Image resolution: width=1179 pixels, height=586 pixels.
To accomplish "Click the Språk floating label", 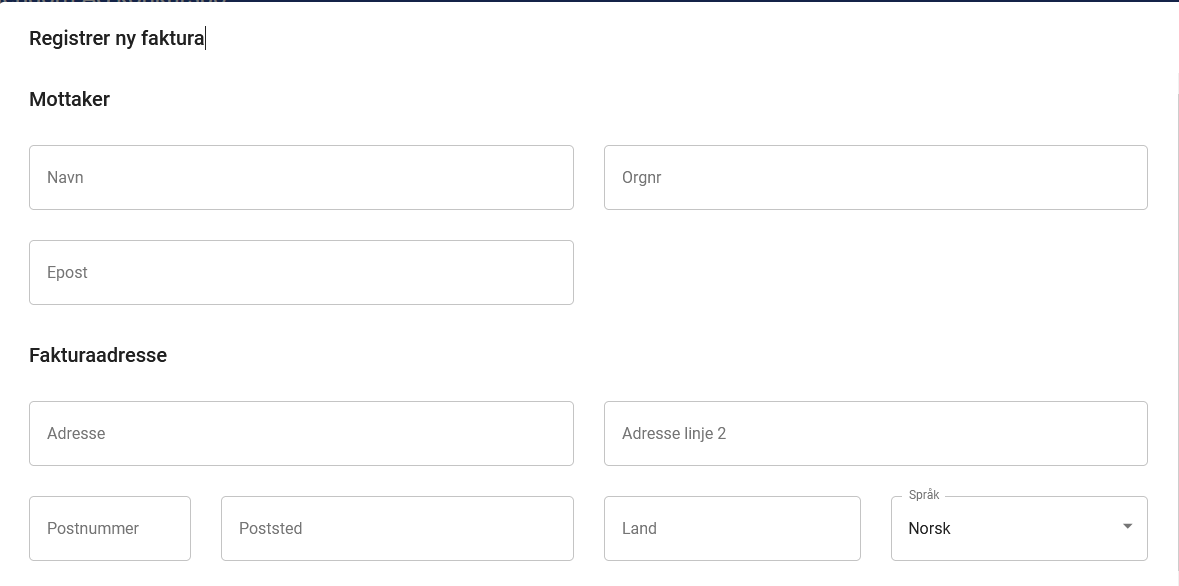I will point(924,496).
